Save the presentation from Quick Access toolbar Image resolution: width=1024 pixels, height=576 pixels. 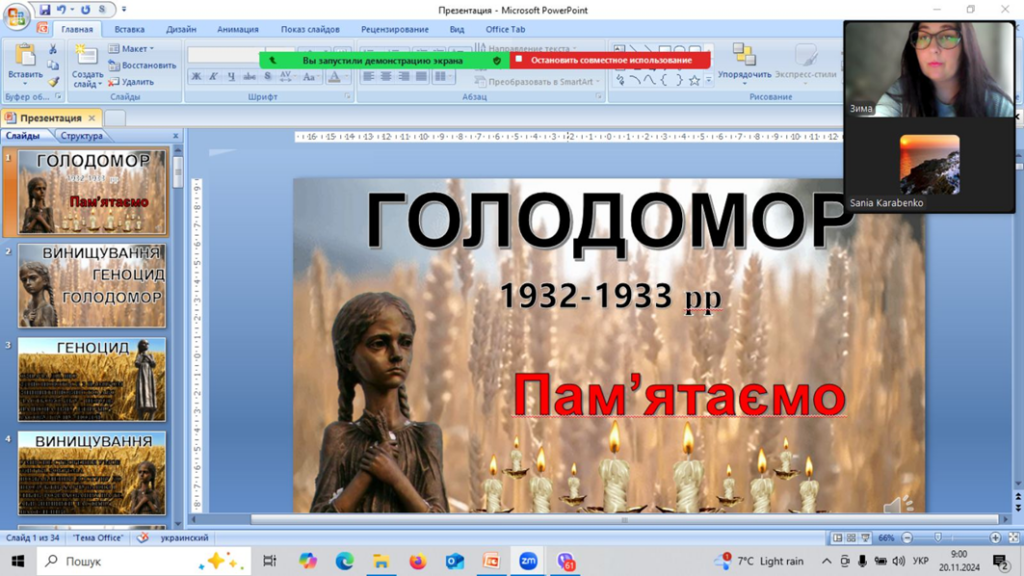pyautogui.click(x=45, y=10)
